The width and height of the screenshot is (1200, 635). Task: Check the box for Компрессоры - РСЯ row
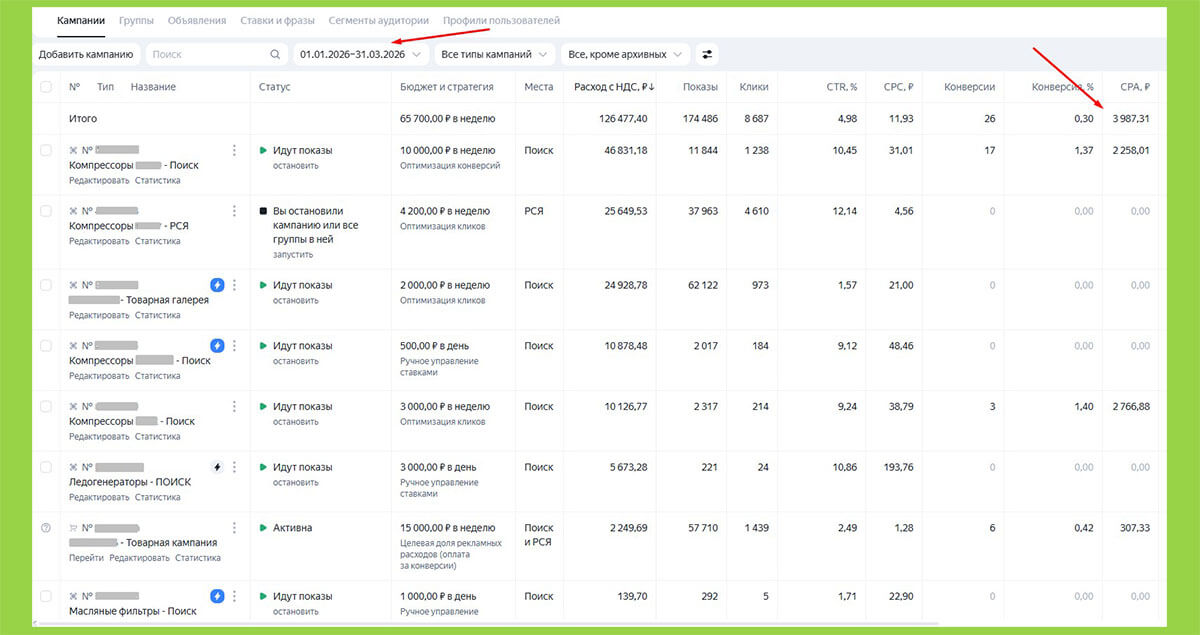click(x=46, y=211)
